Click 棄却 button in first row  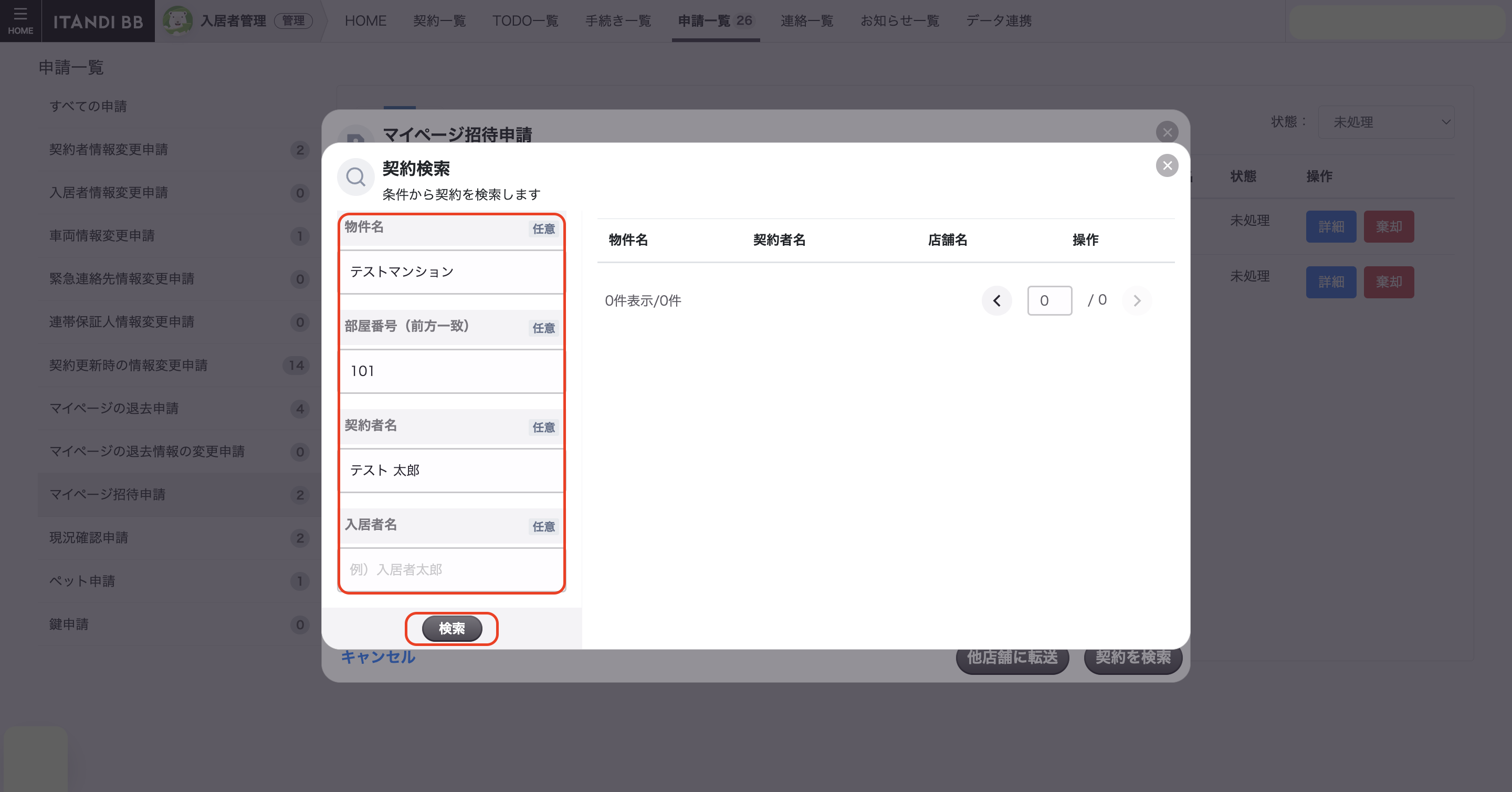click(x=1389, y=226)
